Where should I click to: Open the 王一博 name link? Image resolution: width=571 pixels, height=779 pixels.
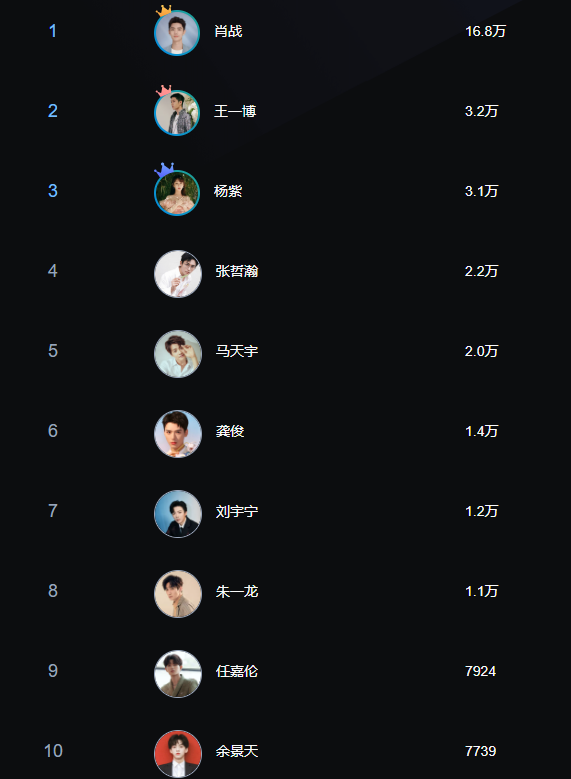[x=235, y=111]
